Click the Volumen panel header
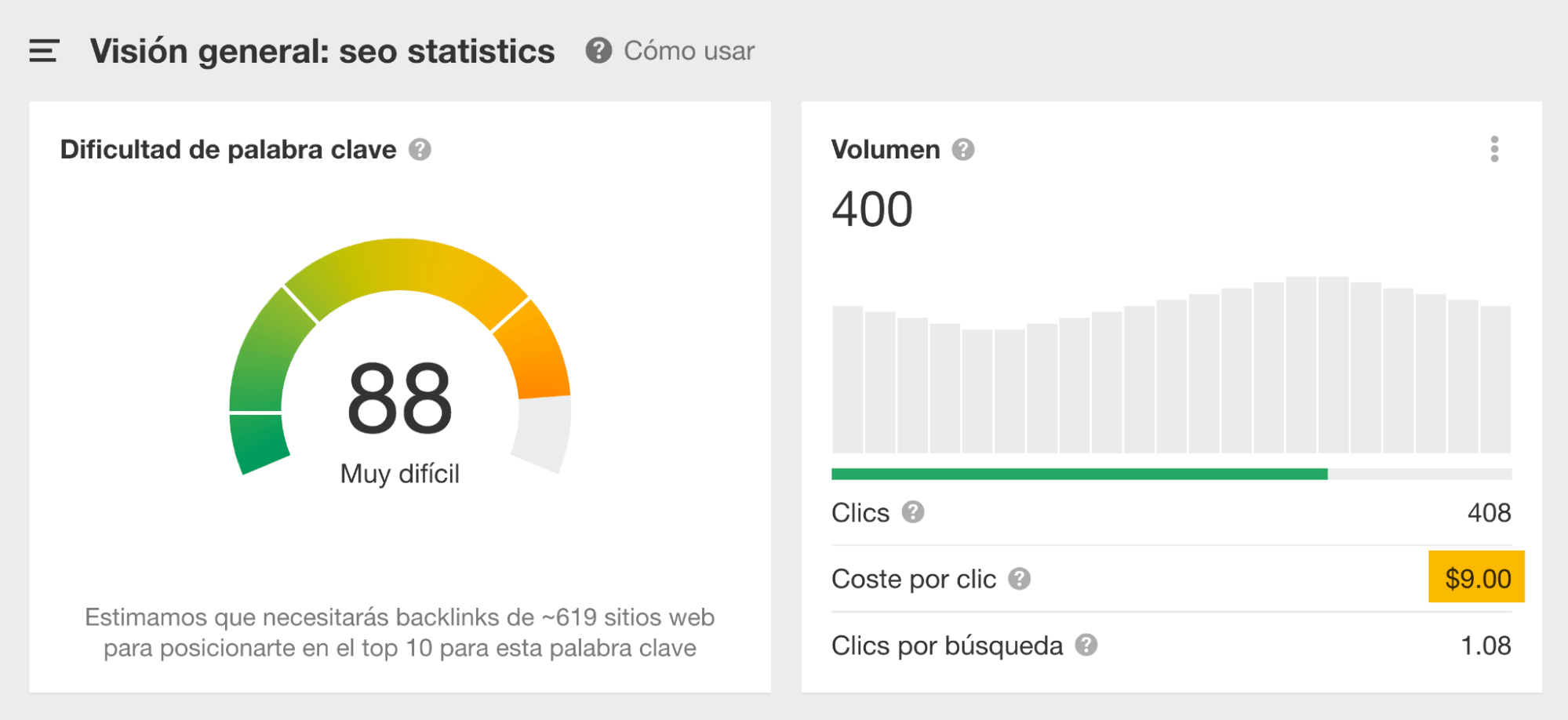Image resolution: width=1568 pixels, height=720 pixels. (x=886, y=148)
